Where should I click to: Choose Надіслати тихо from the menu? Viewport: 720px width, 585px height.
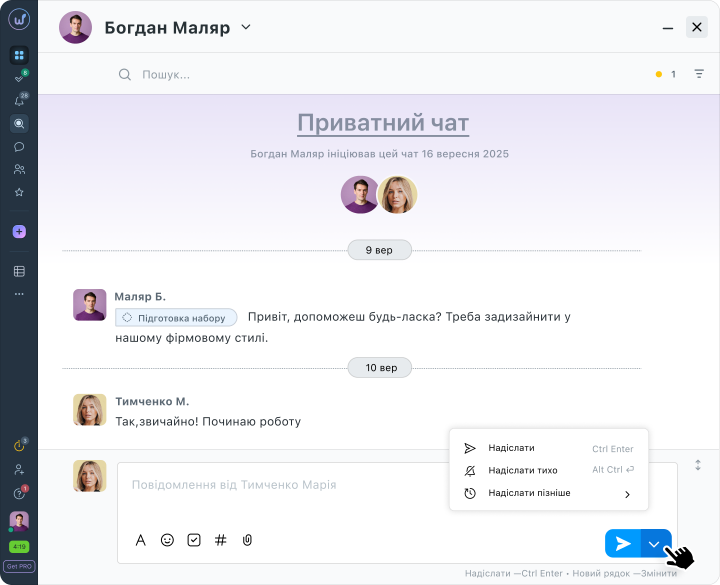[522, 470]
